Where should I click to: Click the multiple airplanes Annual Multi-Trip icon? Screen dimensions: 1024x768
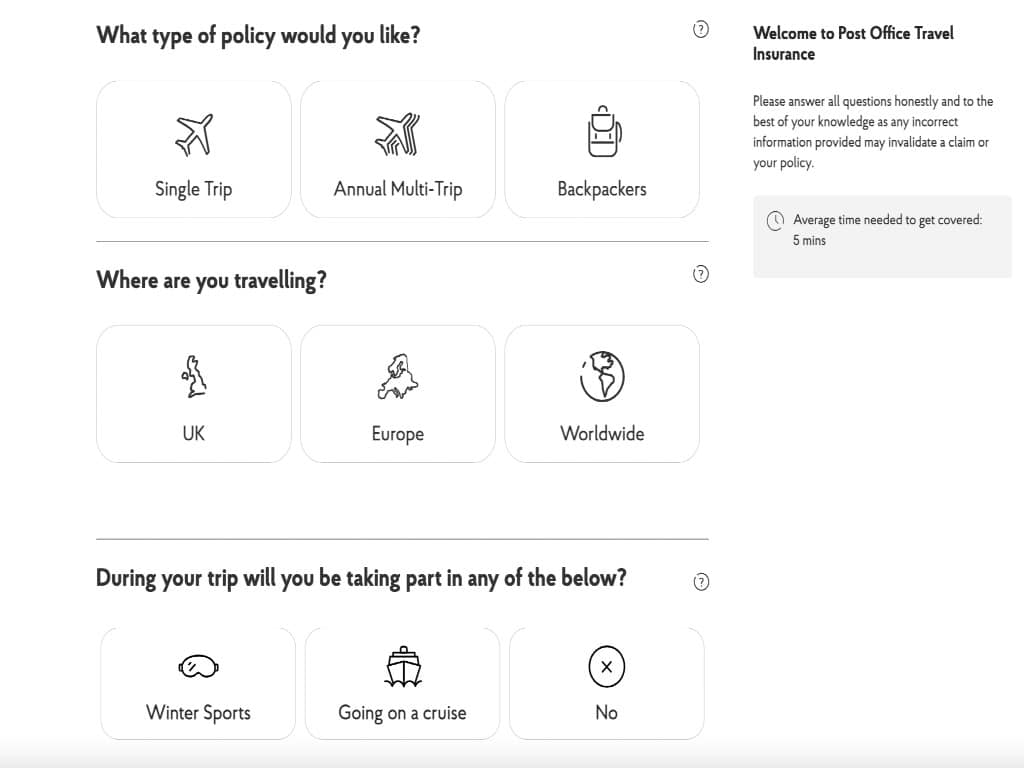click(x=398, y=133)
